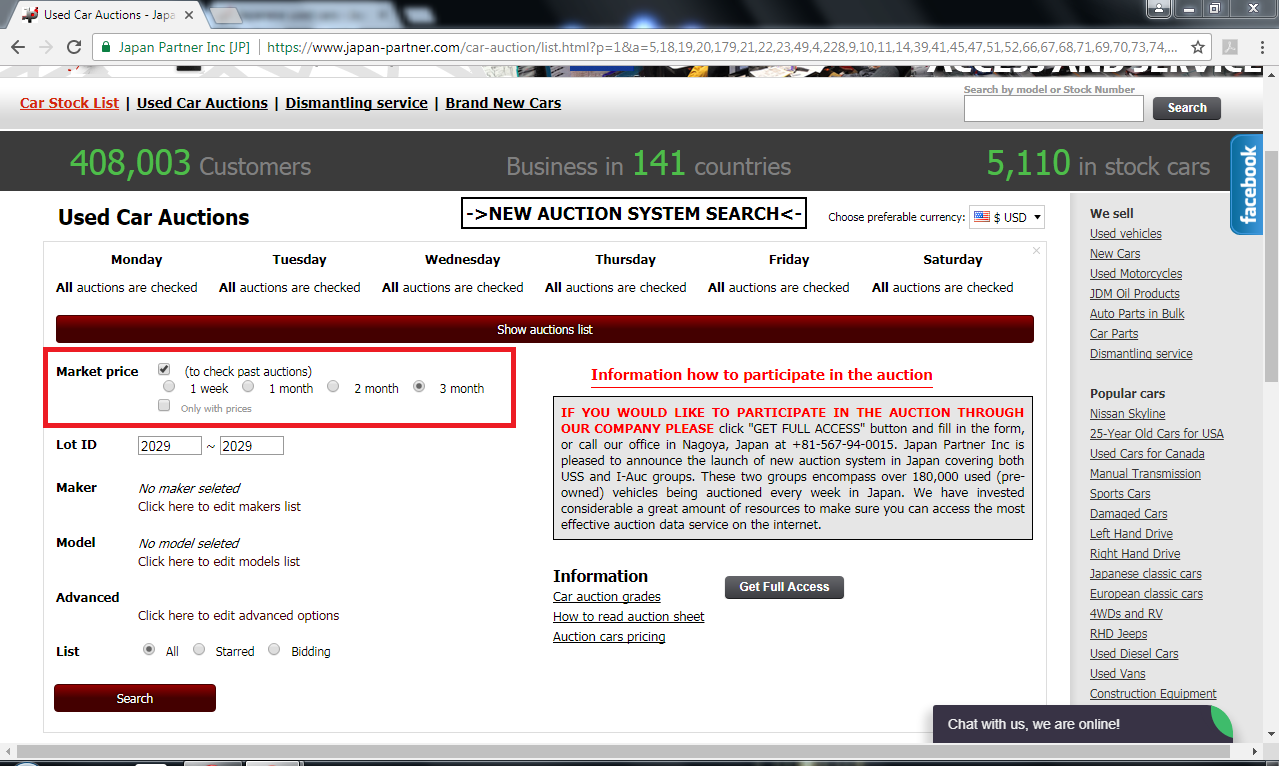1279x766 pixels.
Task: Click the dark red Search button below List
Action: (135, 698)
